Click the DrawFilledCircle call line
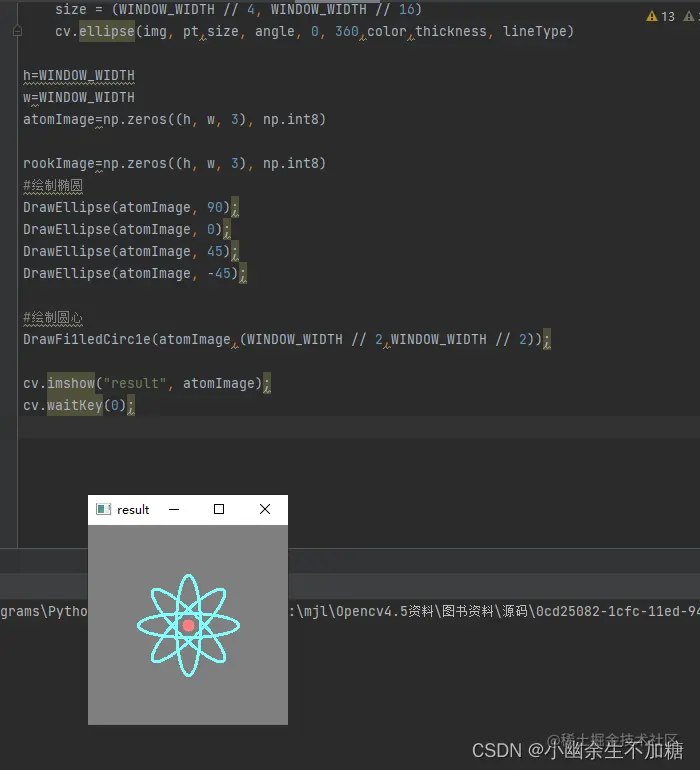The height and width of the screenshot is (770, 700). (x=287, y=339)
